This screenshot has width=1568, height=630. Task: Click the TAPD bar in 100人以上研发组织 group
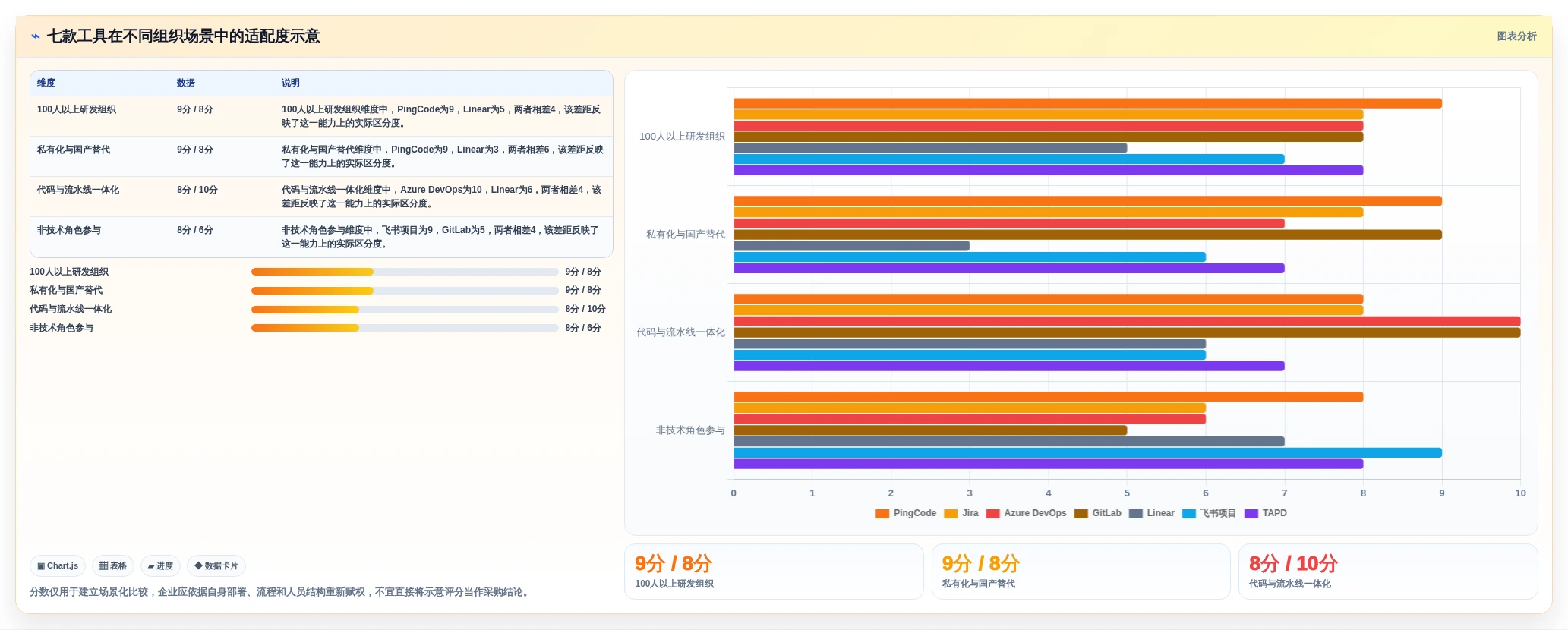click(x=1048, y=170)
